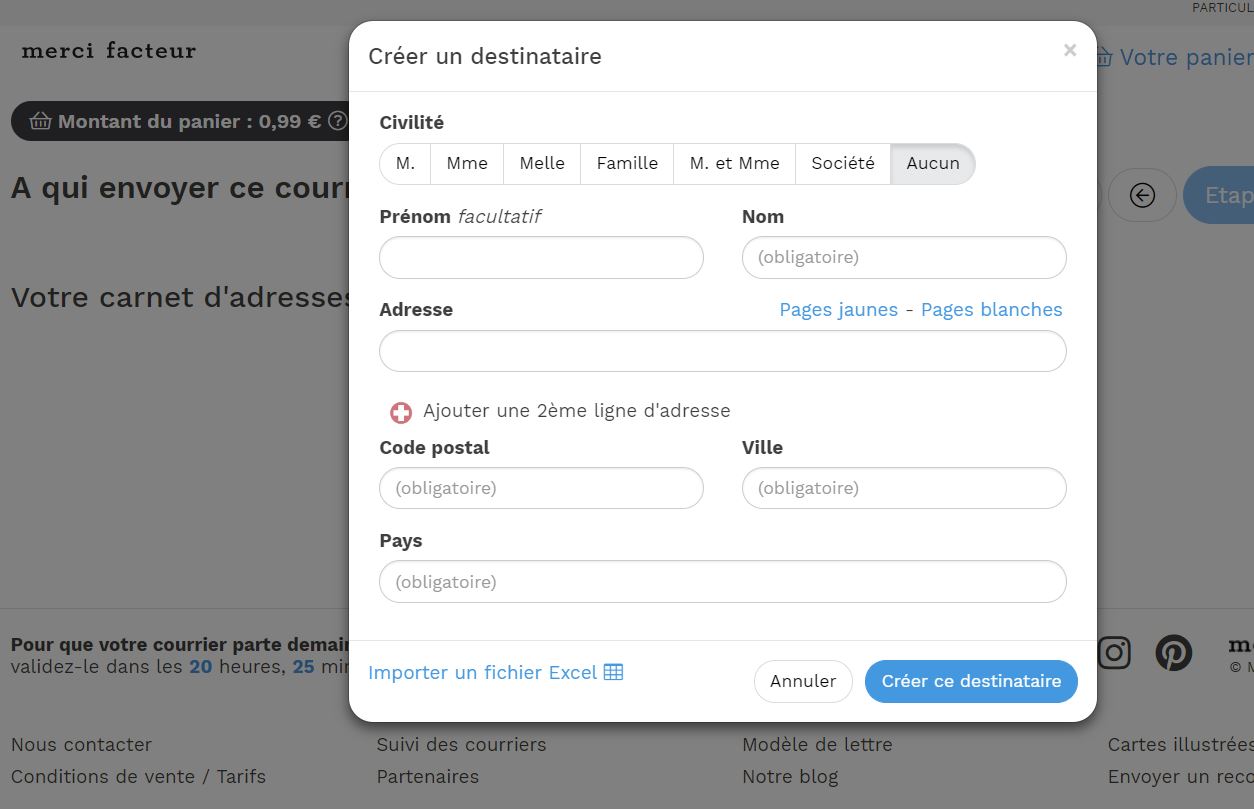Open the Pages jaunes link

tap(838, 310)
